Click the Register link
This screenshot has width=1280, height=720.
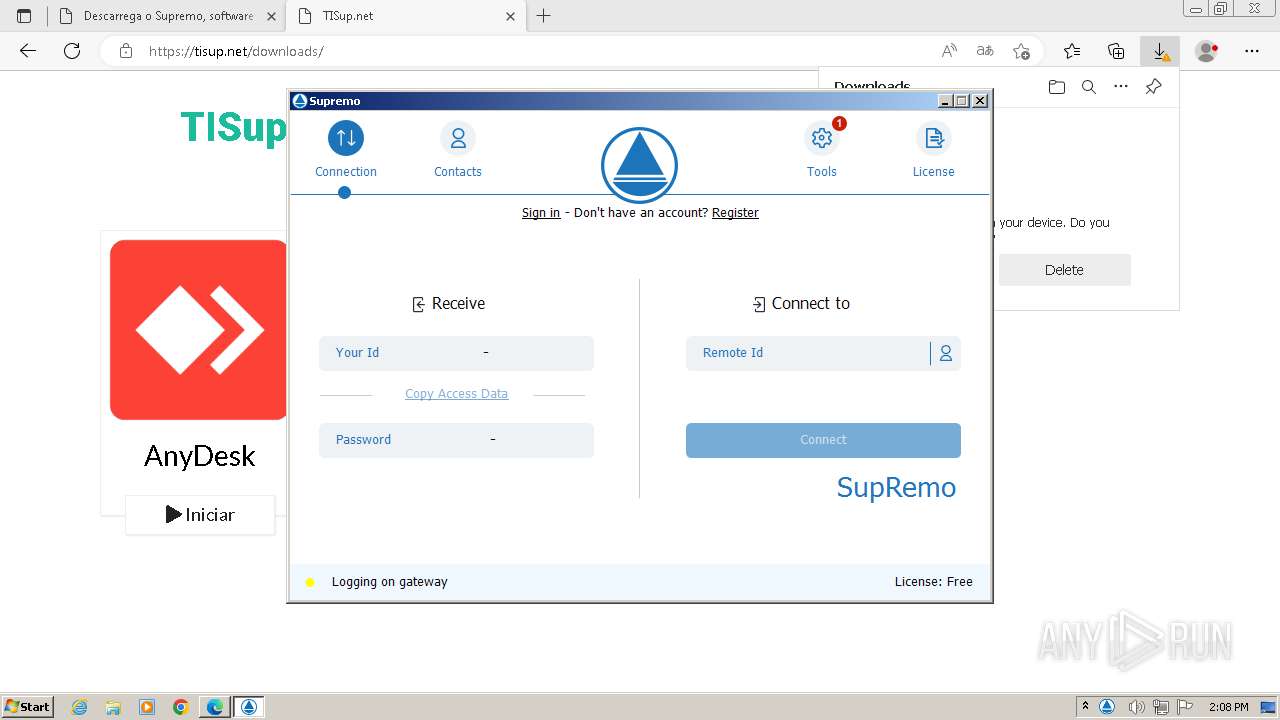click(735, 213)
